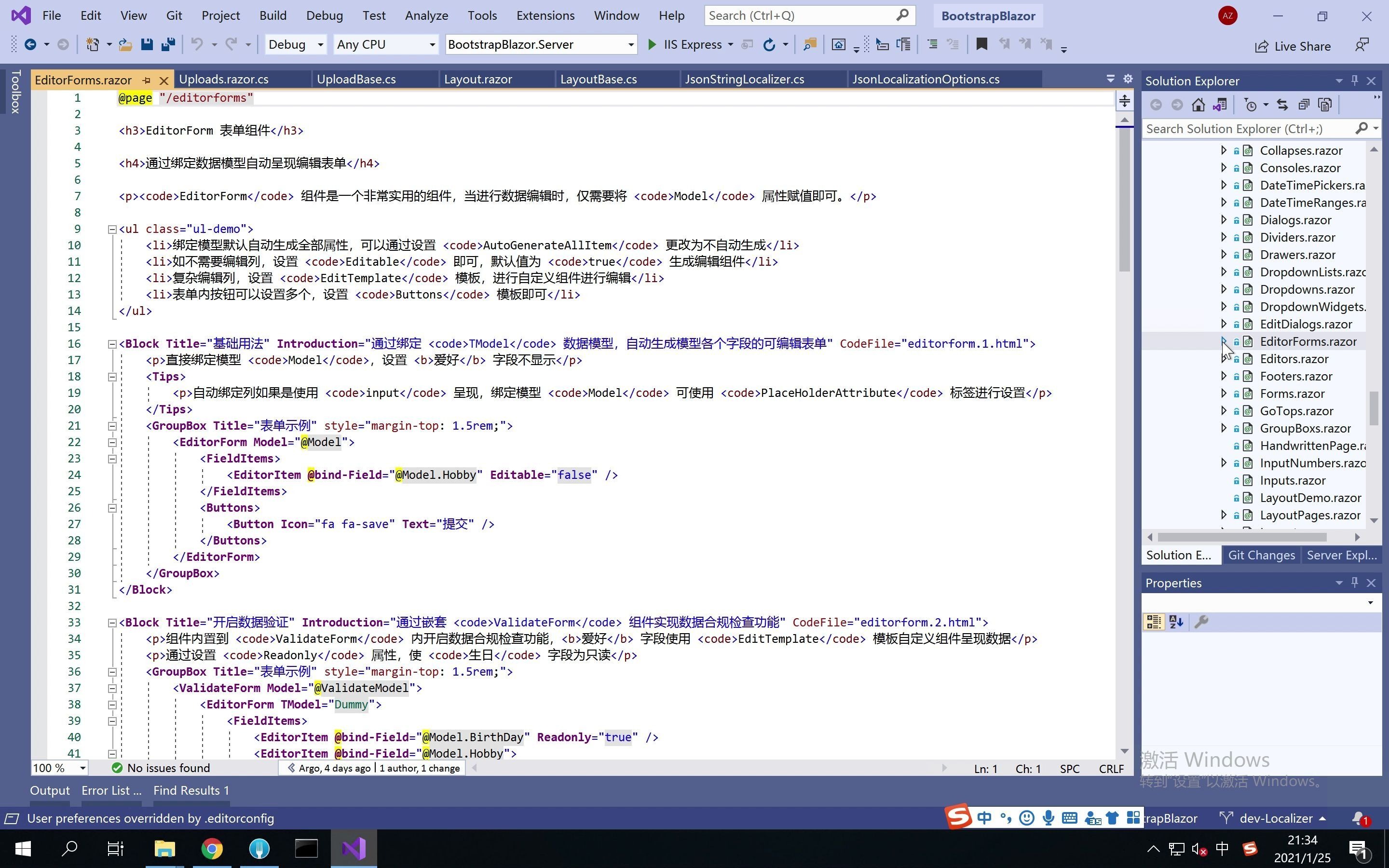Screen dimensions: 1389x868
Task: Click the Property Pages wrench icon
Action: pyautogui.click(x=1201, y=622)
